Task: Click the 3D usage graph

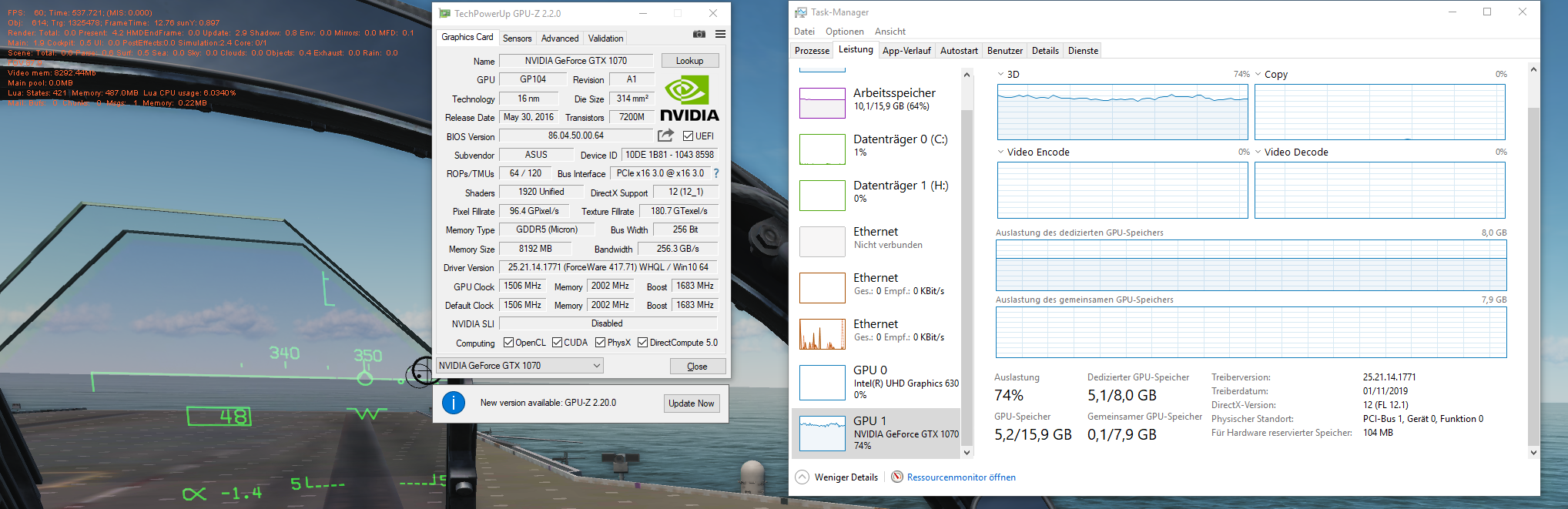Action: (x=1122, y=112)
